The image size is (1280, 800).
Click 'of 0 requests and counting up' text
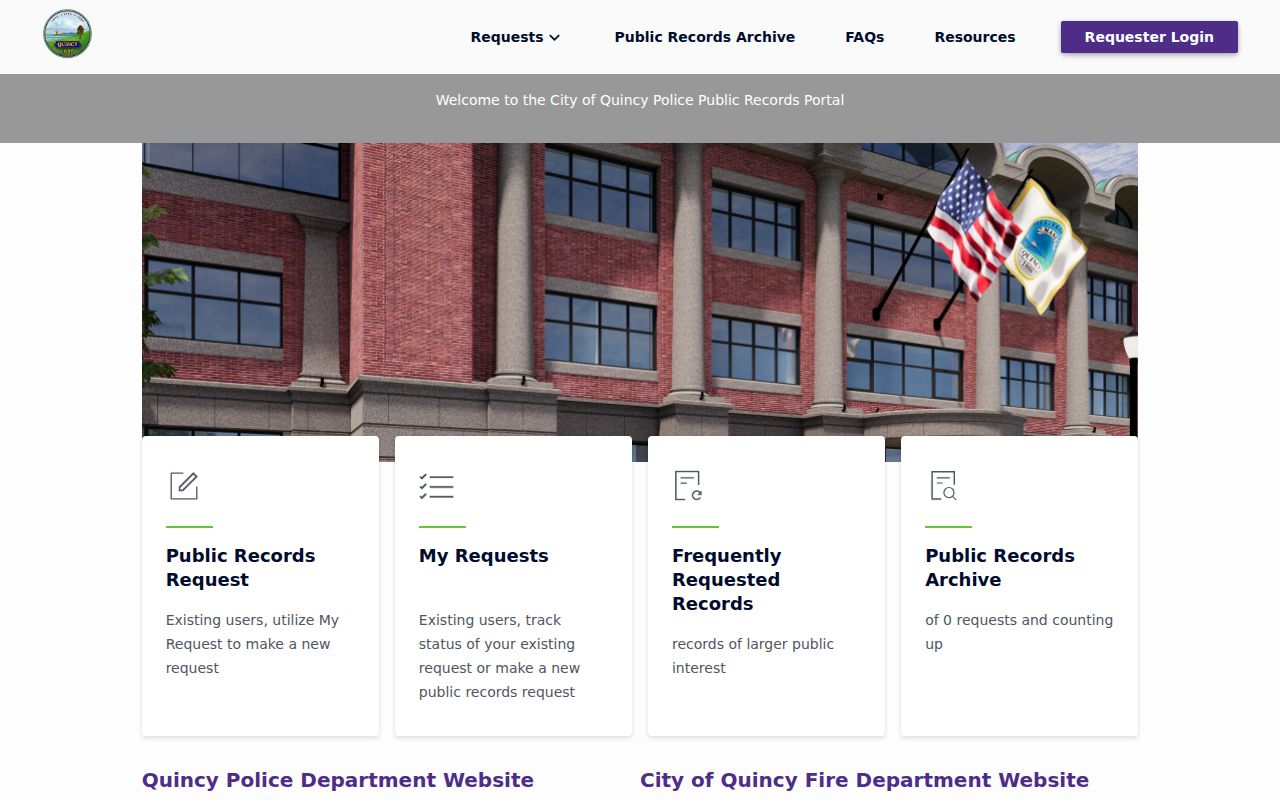(1019, 632)
